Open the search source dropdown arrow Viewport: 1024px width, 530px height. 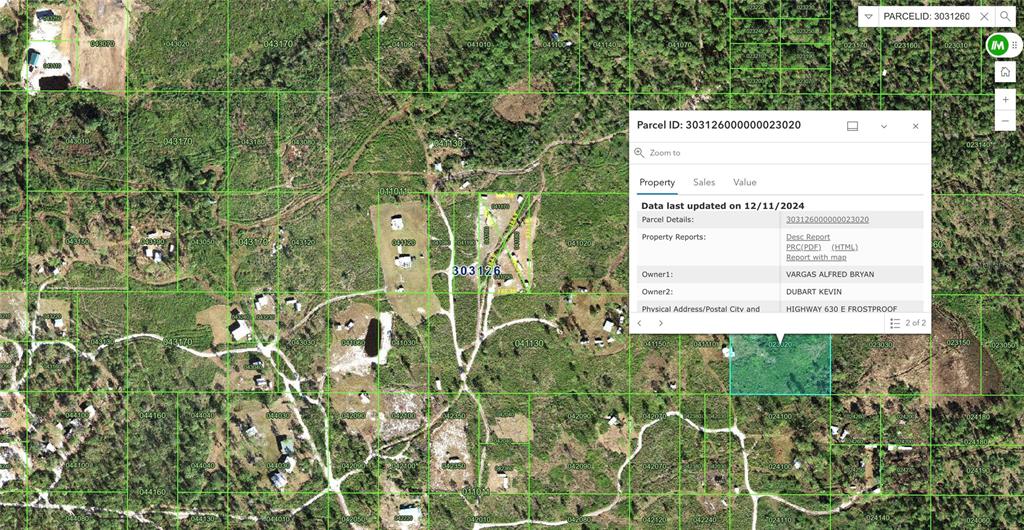click(868, 16)
